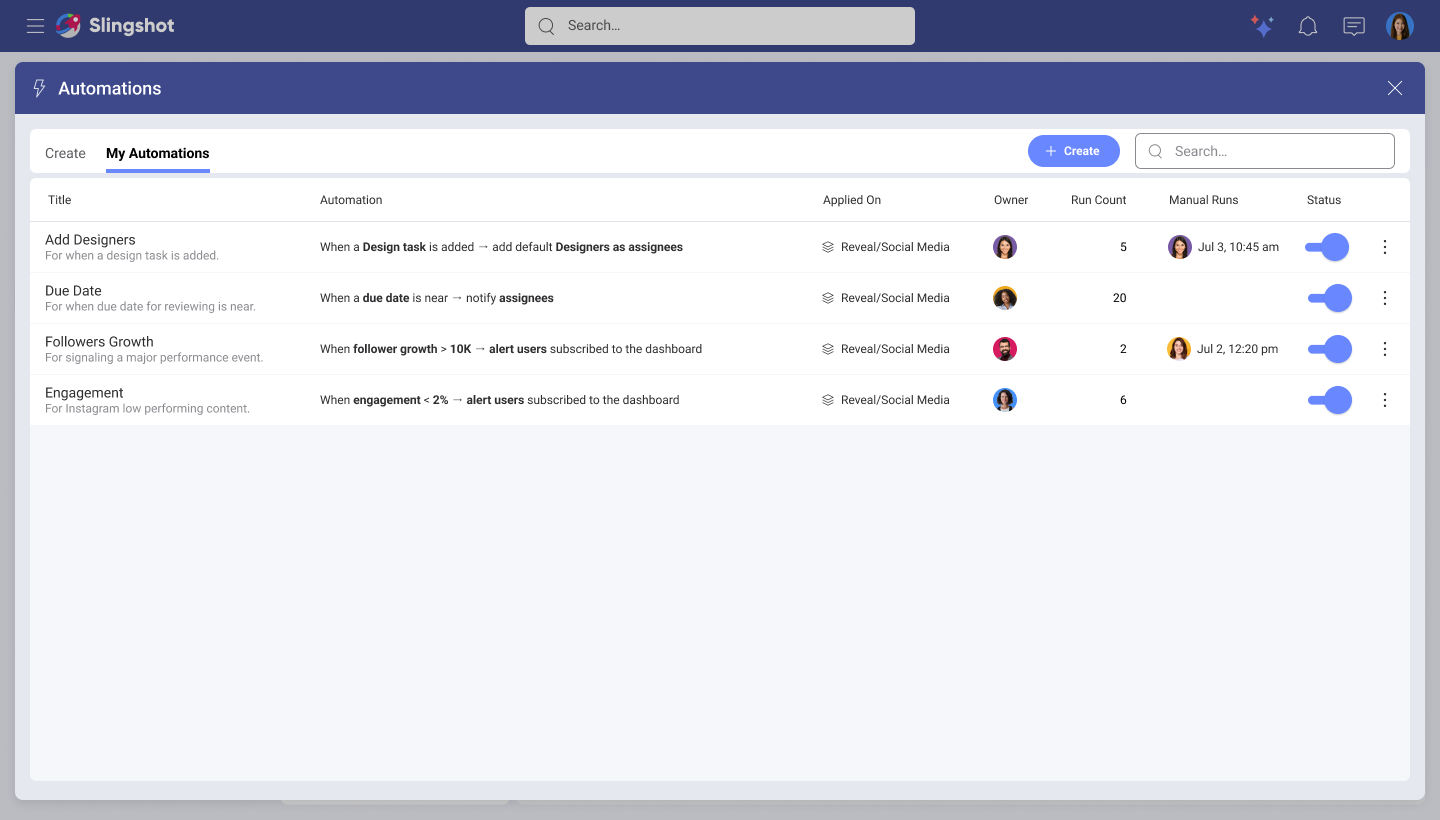Click the Status column header
The width and height of the screenshot is (1440, 820).
point(1324,200)
